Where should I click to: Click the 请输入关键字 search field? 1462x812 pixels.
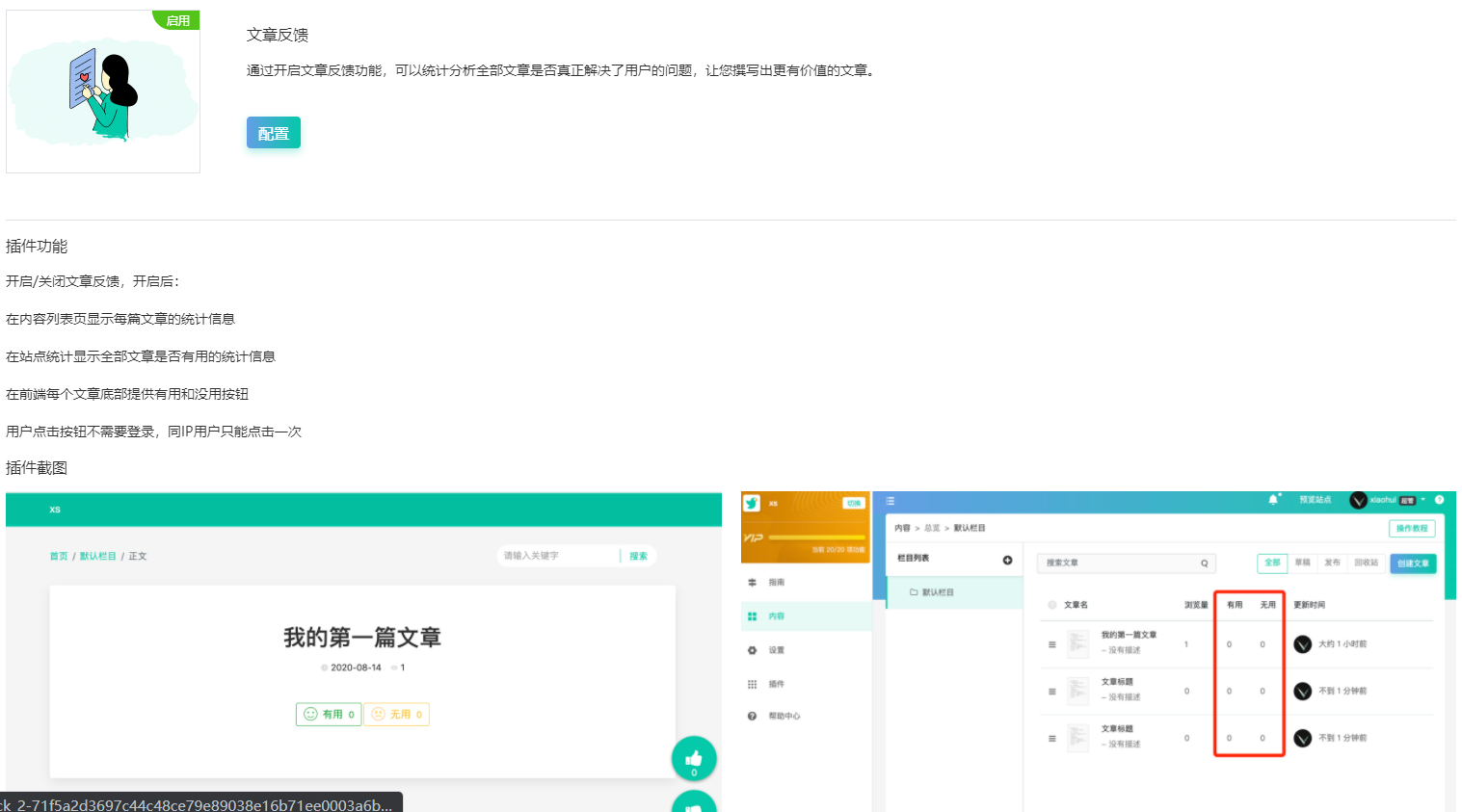coord(559,556)
